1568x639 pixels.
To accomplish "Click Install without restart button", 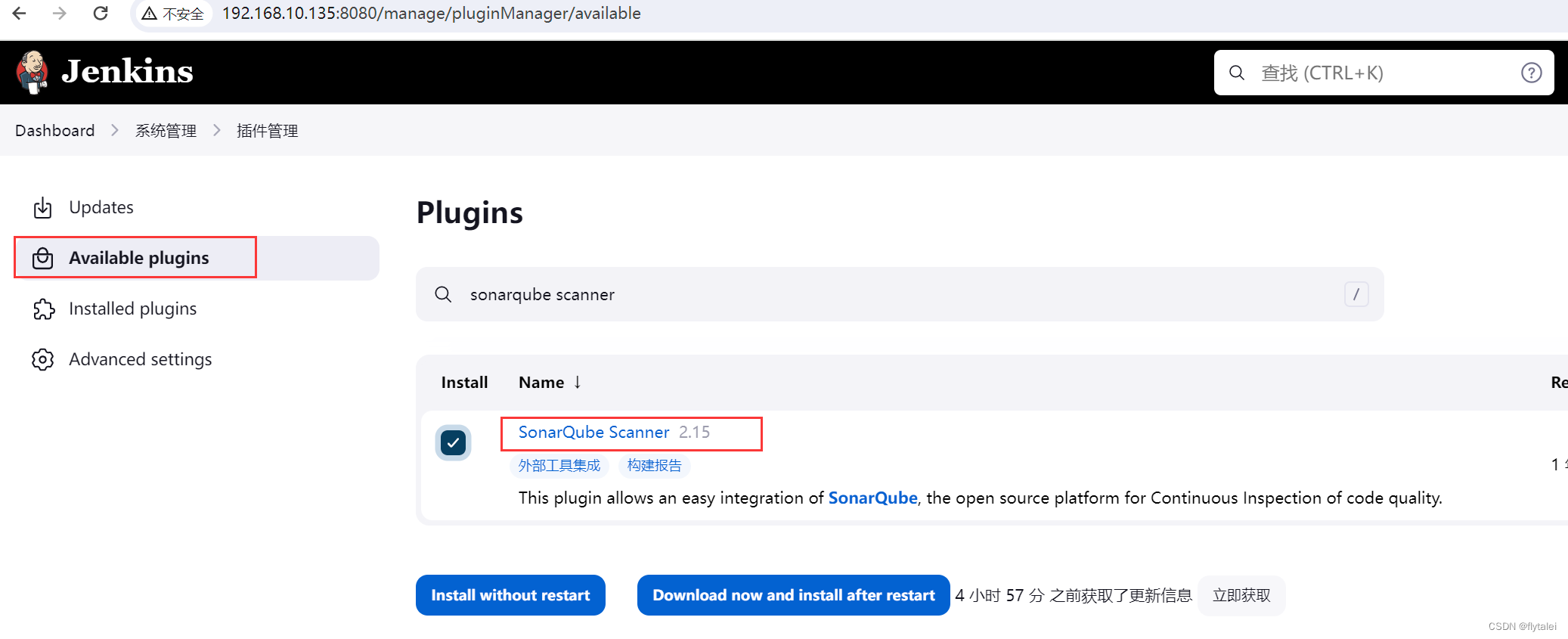I will 510,595.
